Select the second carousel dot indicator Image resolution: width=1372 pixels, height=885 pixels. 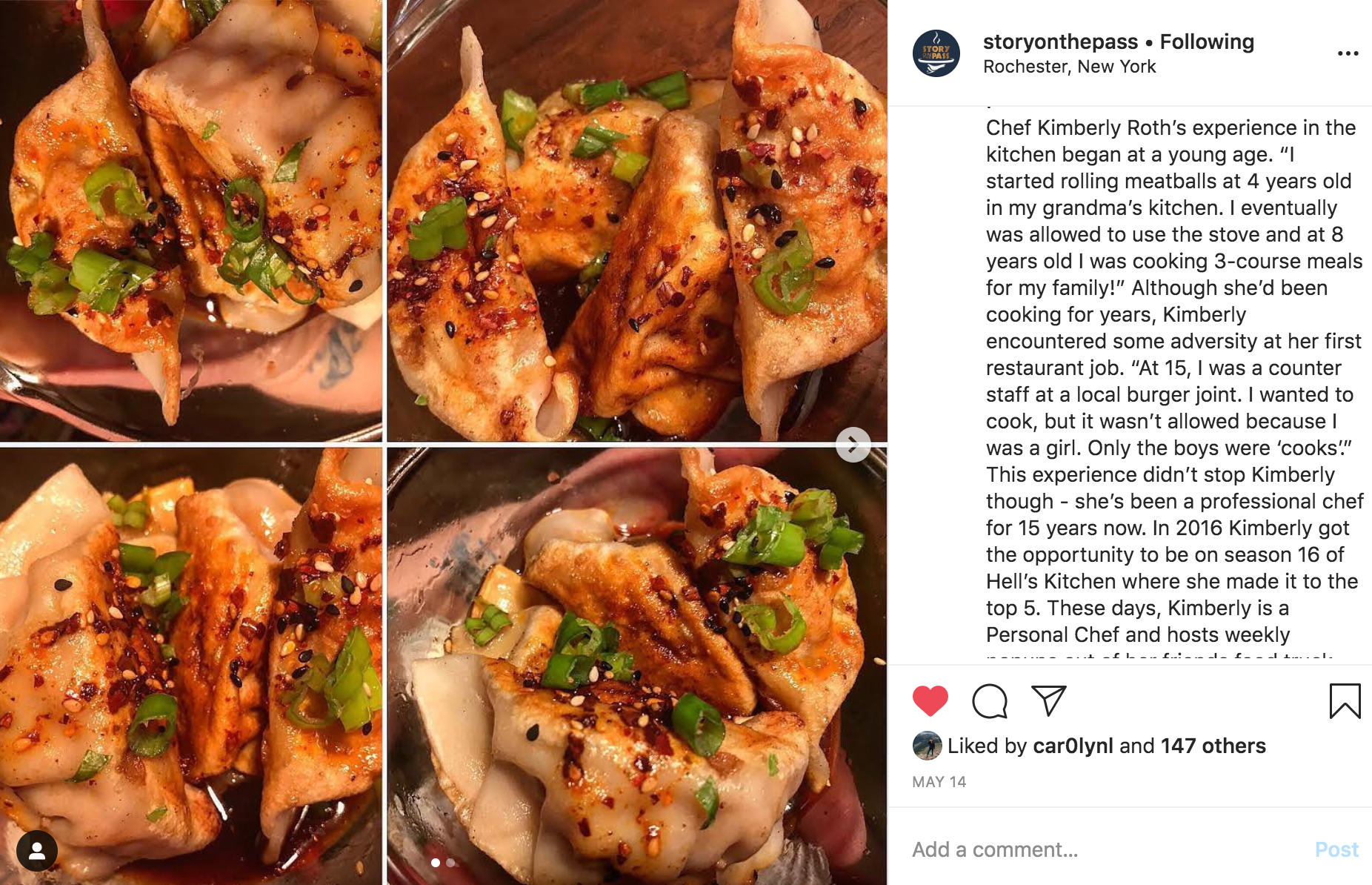(x=450, y=862)
